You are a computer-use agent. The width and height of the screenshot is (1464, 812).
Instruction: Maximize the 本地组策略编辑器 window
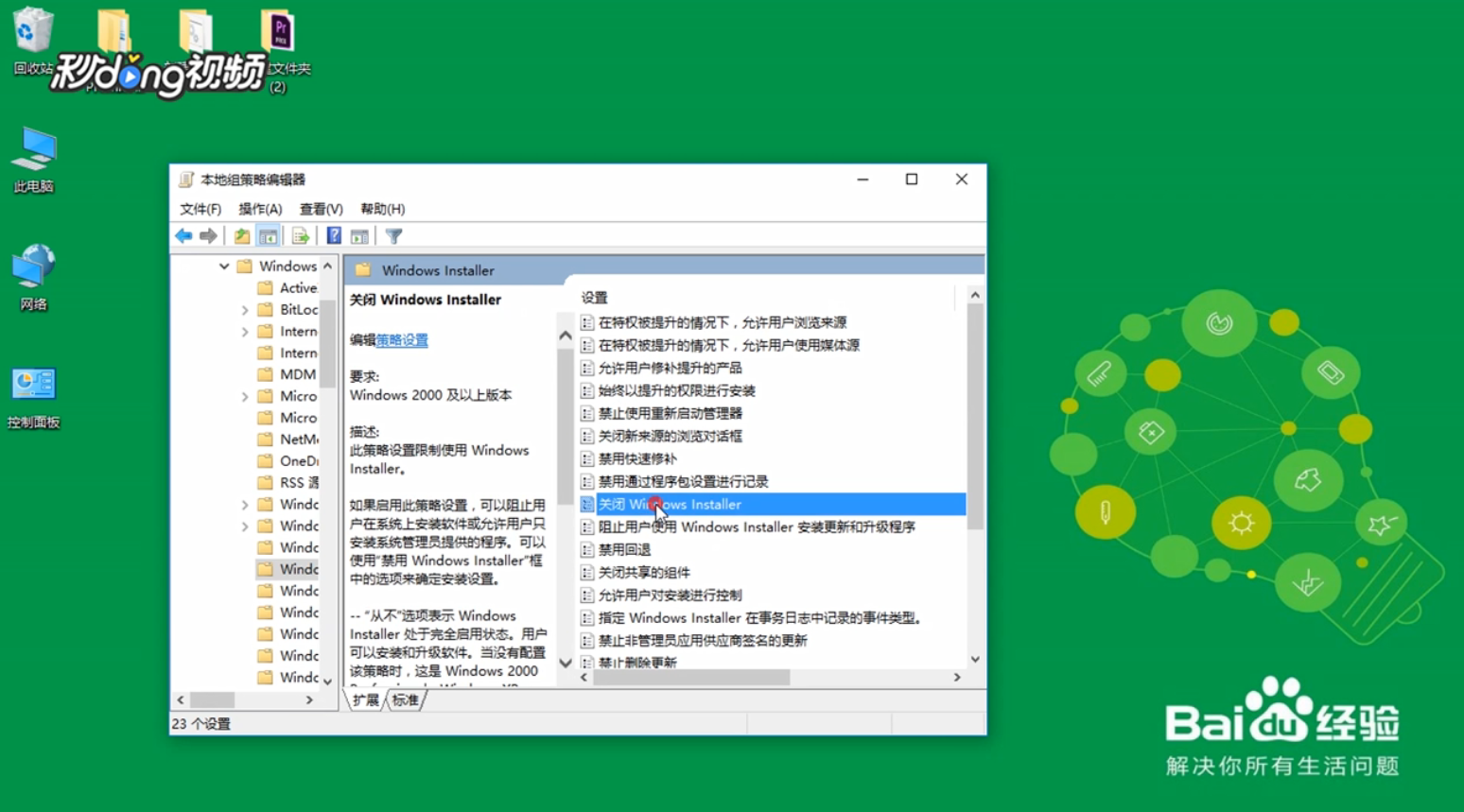912,180
